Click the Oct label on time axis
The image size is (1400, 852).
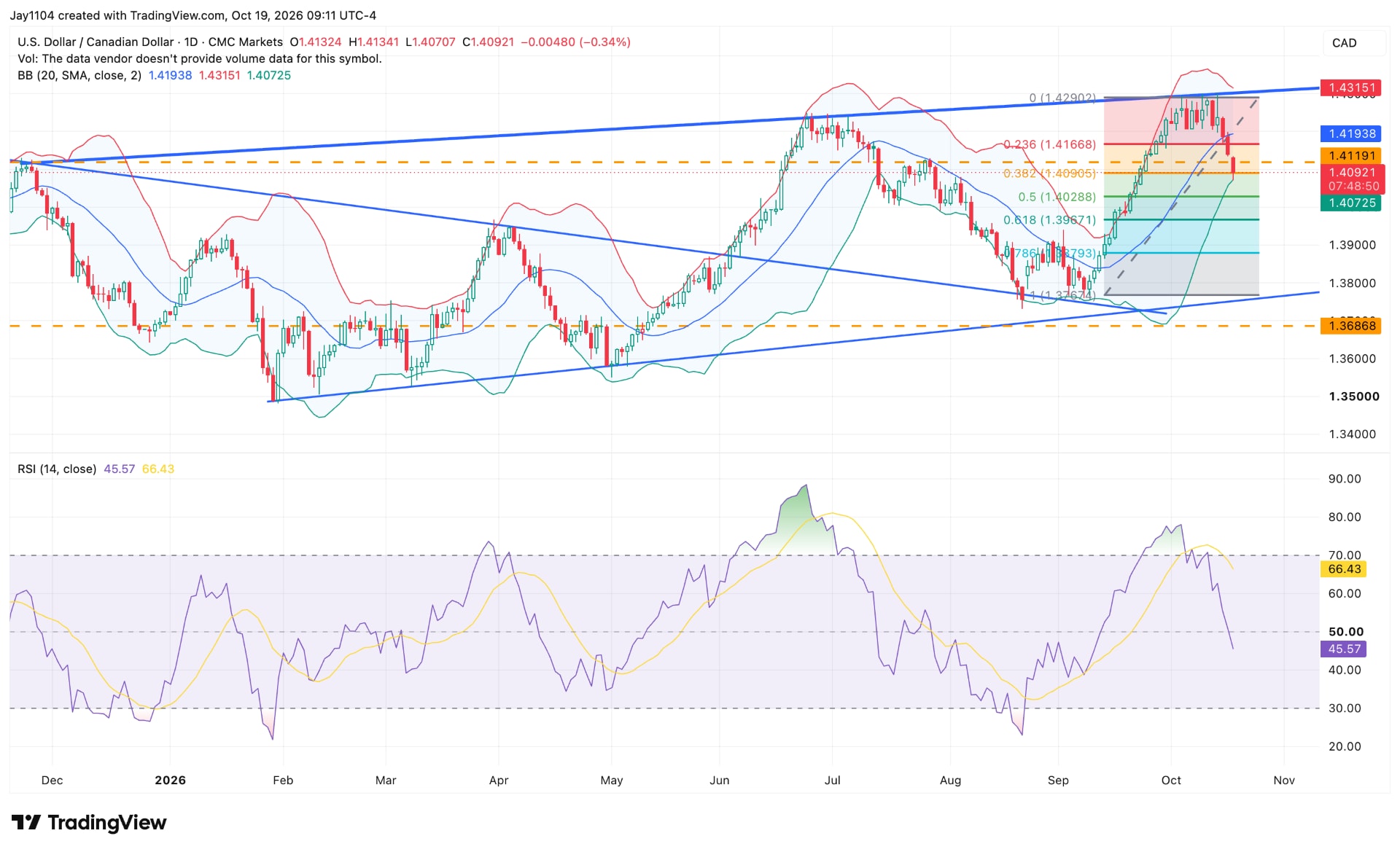click(1171, 780)
